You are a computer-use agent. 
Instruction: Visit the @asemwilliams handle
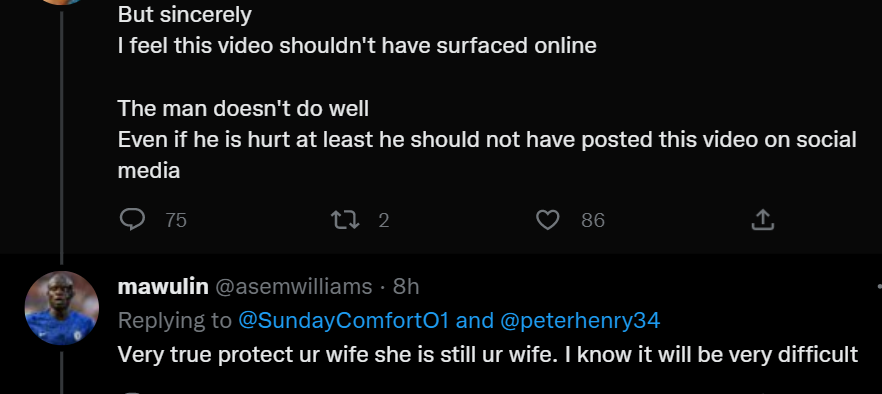294,287
